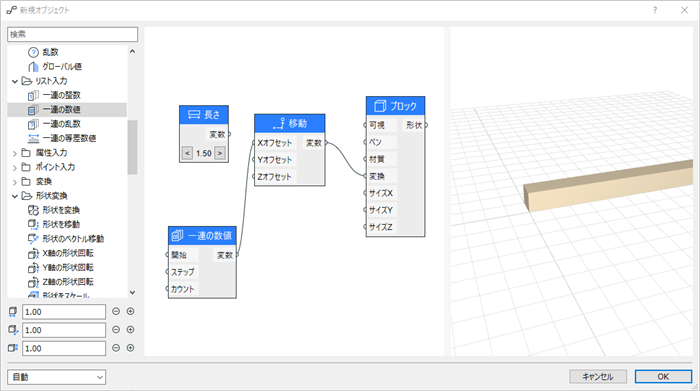The width and height of the screenshot is (700, 391).
Task: Collapse the リスト入力 folder
Action: [x=15, y=81]
